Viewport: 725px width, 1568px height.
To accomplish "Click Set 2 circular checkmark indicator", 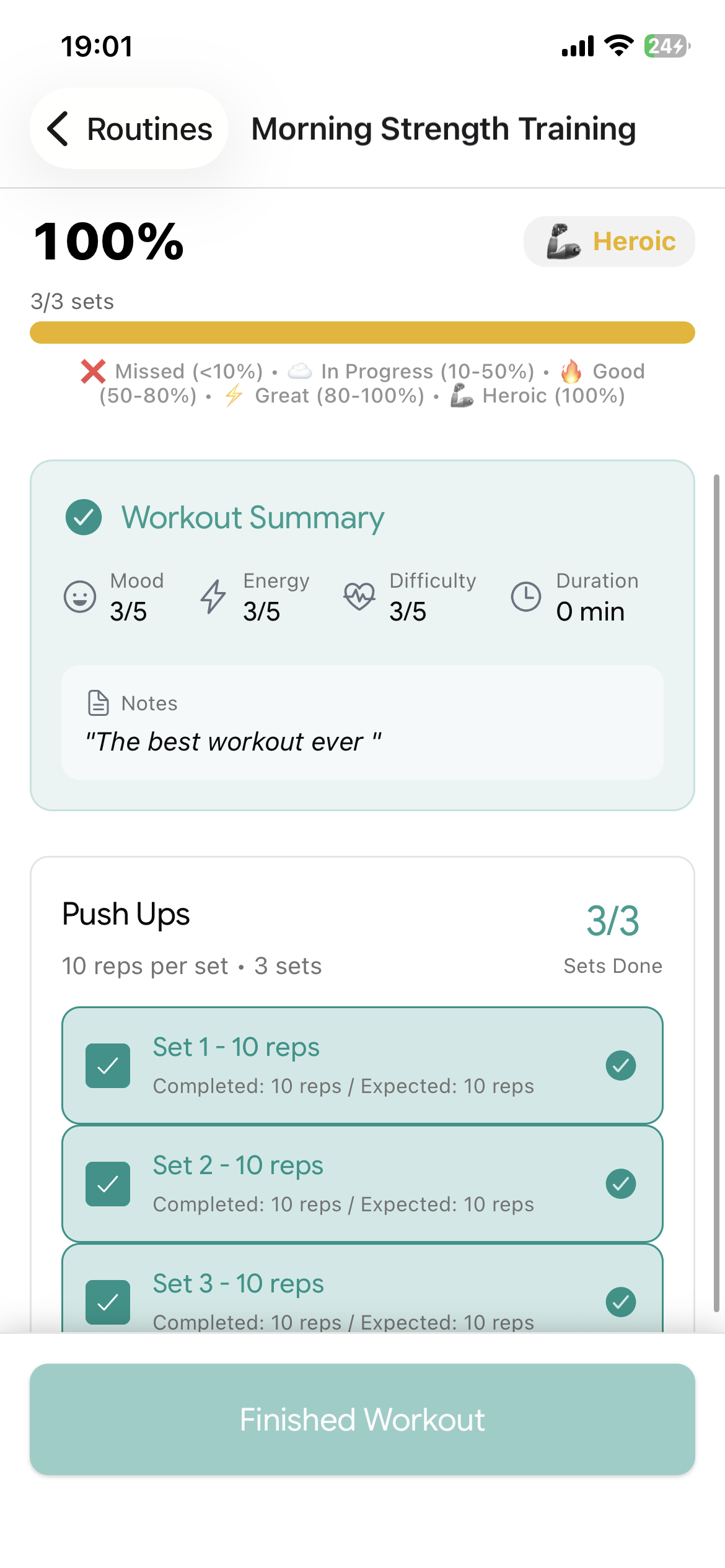I will coord(621,1183).
